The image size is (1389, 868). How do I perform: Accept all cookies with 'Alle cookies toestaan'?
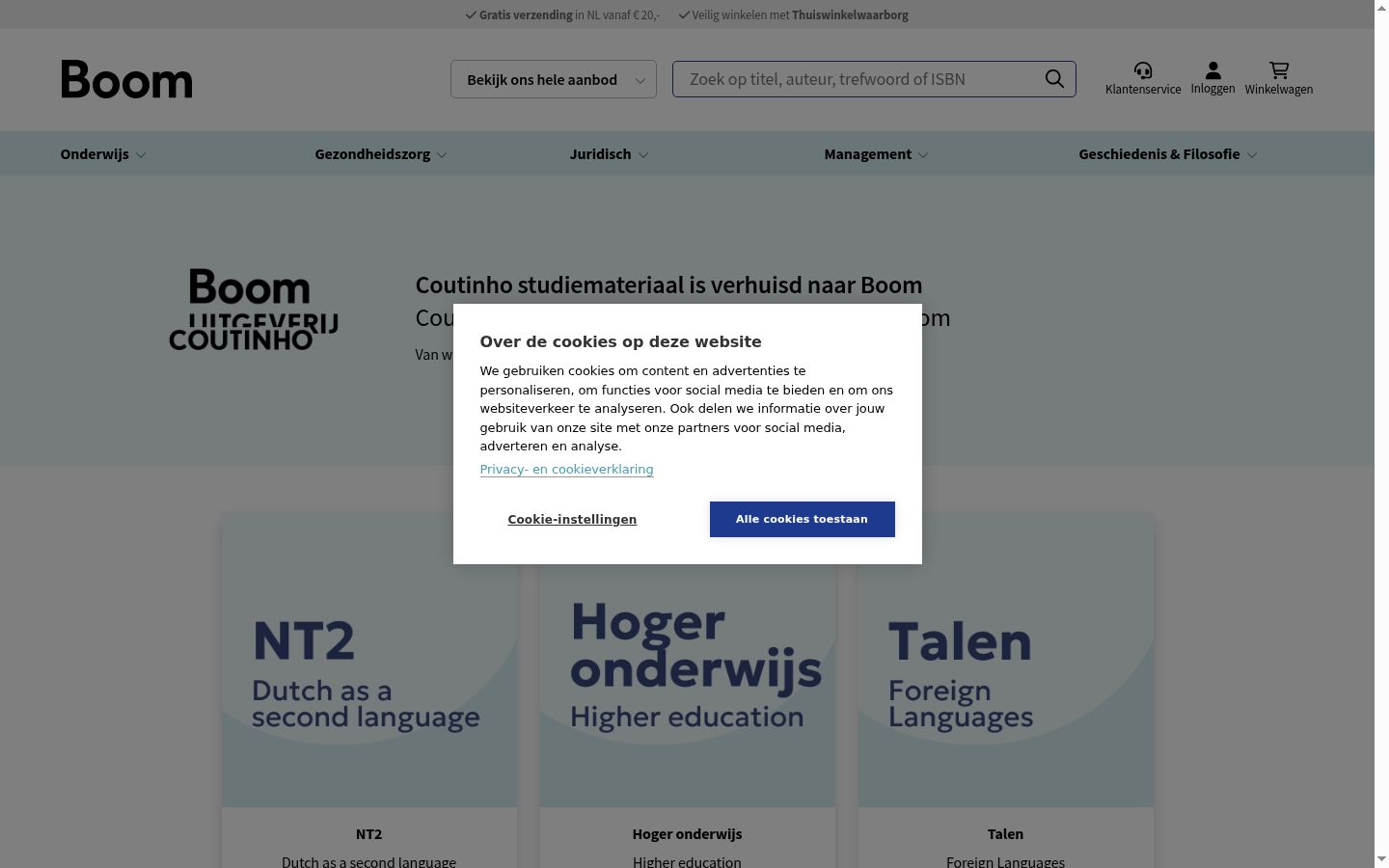tap(803, 519)
